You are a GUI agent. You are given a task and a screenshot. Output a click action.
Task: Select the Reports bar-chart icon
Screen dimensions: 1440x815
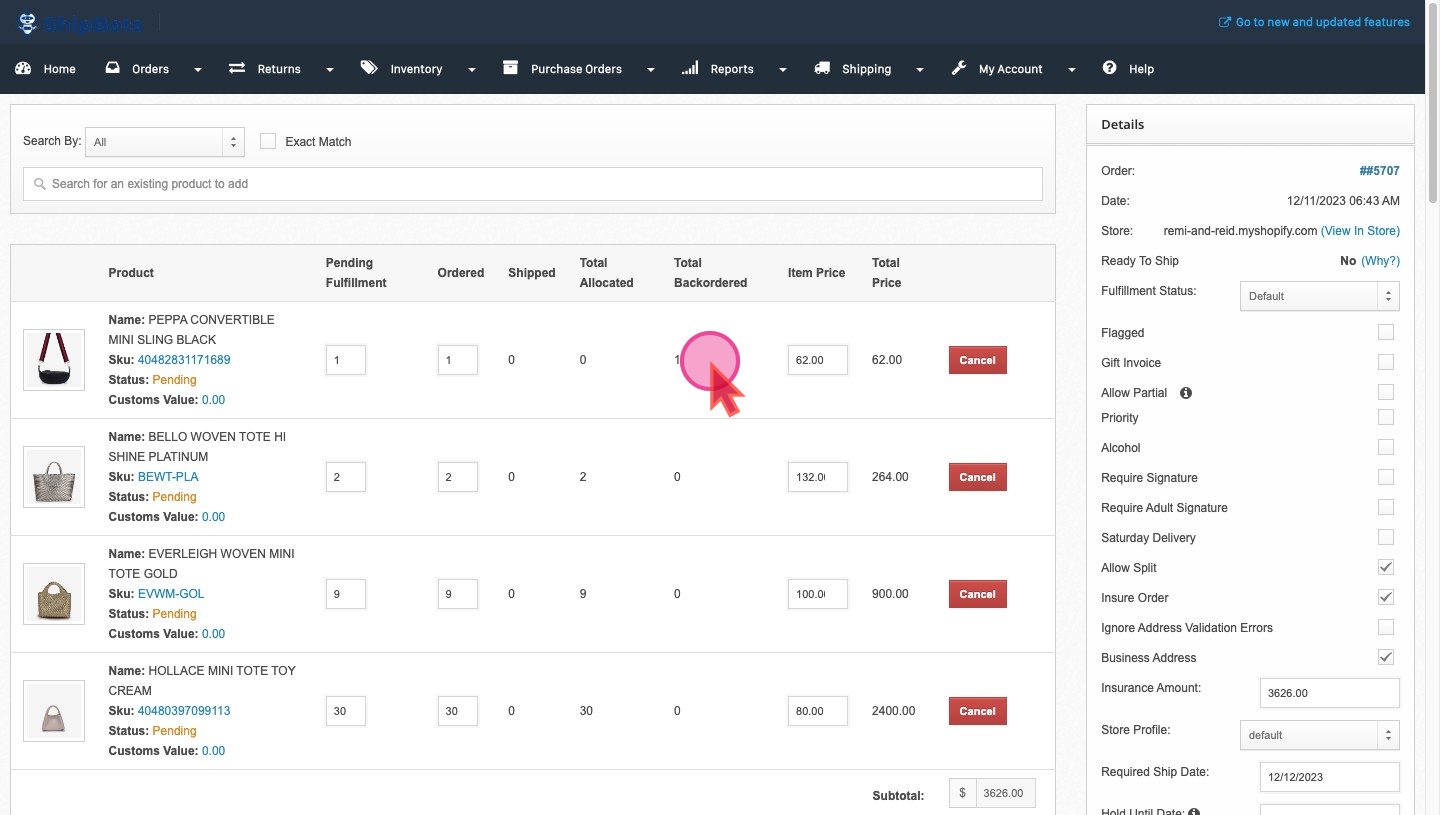pos(690,68)
